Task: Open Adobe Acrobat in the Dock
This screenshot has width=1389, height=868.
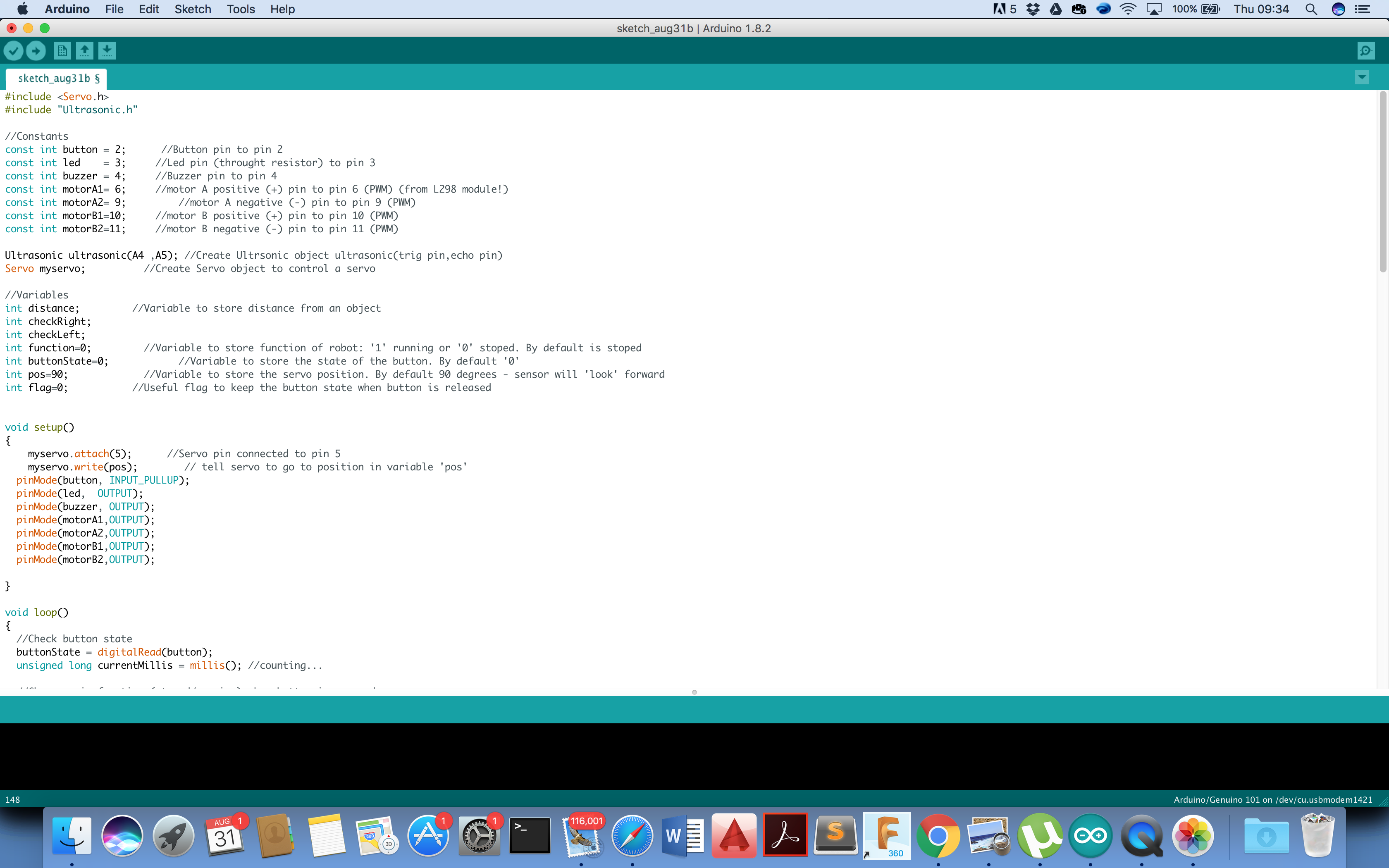Action: pos(785,835)
